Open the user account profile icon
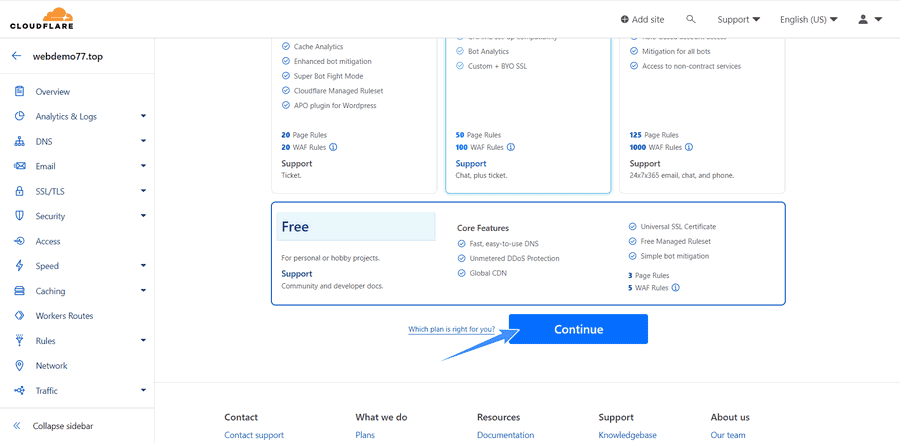 point(863,20)
